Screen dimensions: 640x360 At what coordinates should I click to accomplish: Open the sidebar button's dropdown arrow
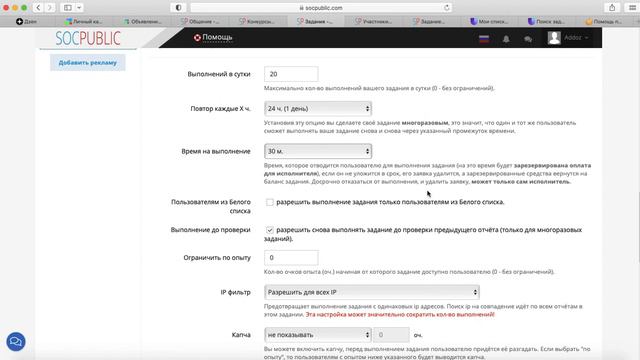point(79,7)
